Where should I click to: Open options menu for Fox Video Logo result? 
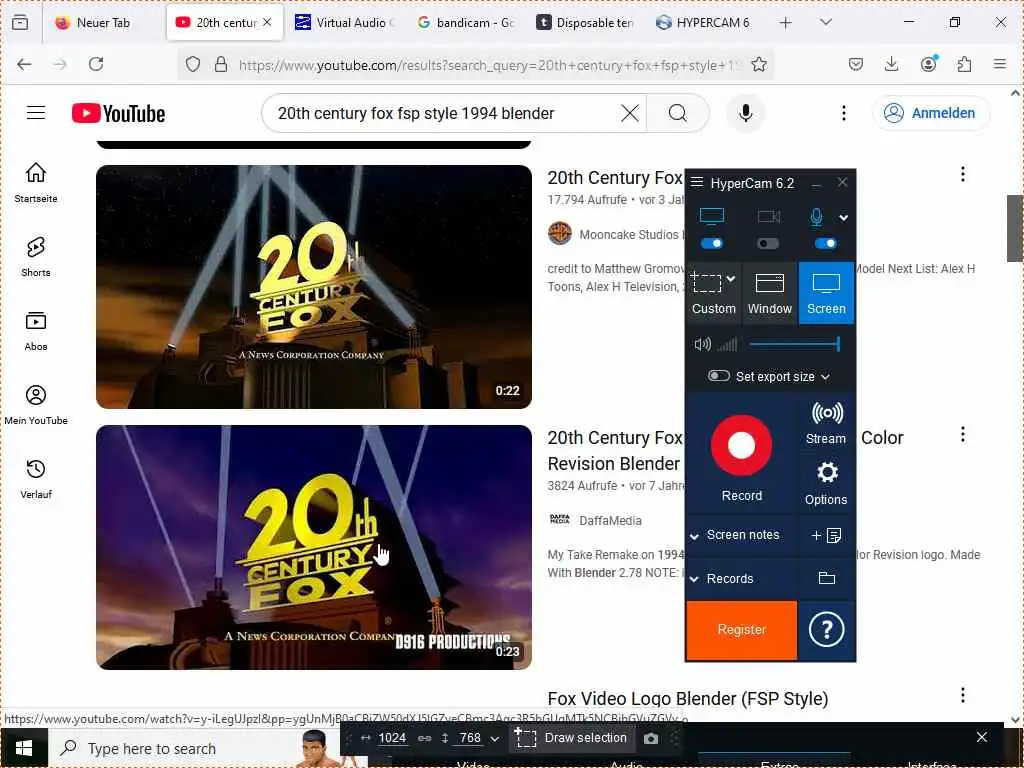[x=963, y=695]
